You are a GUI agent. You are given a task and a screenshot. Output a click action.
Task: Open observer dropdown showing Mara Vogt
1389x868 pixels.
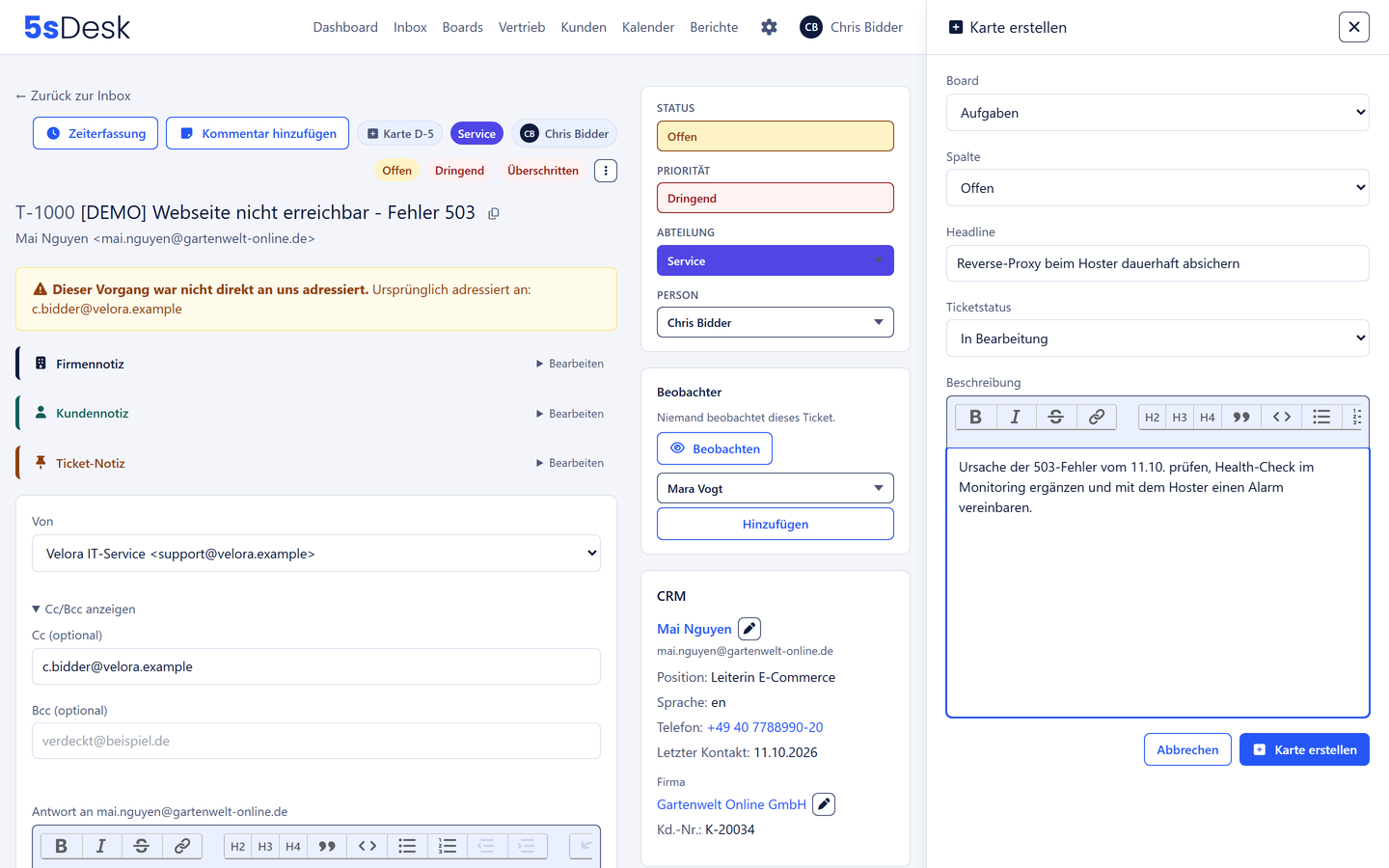pos(776,488)
